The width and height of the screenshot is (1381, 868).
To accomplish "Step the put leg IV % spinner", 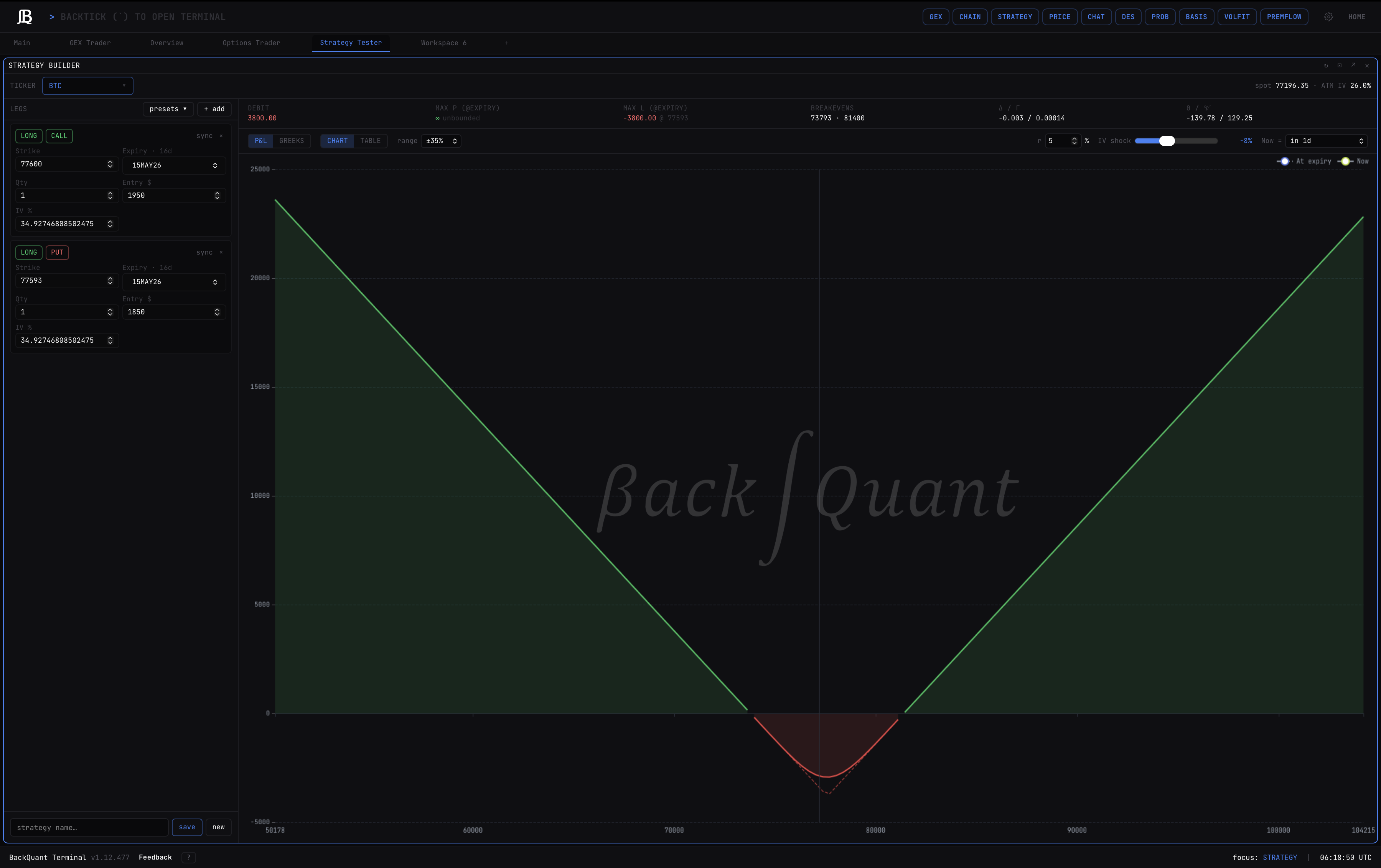I will [110, 340].
